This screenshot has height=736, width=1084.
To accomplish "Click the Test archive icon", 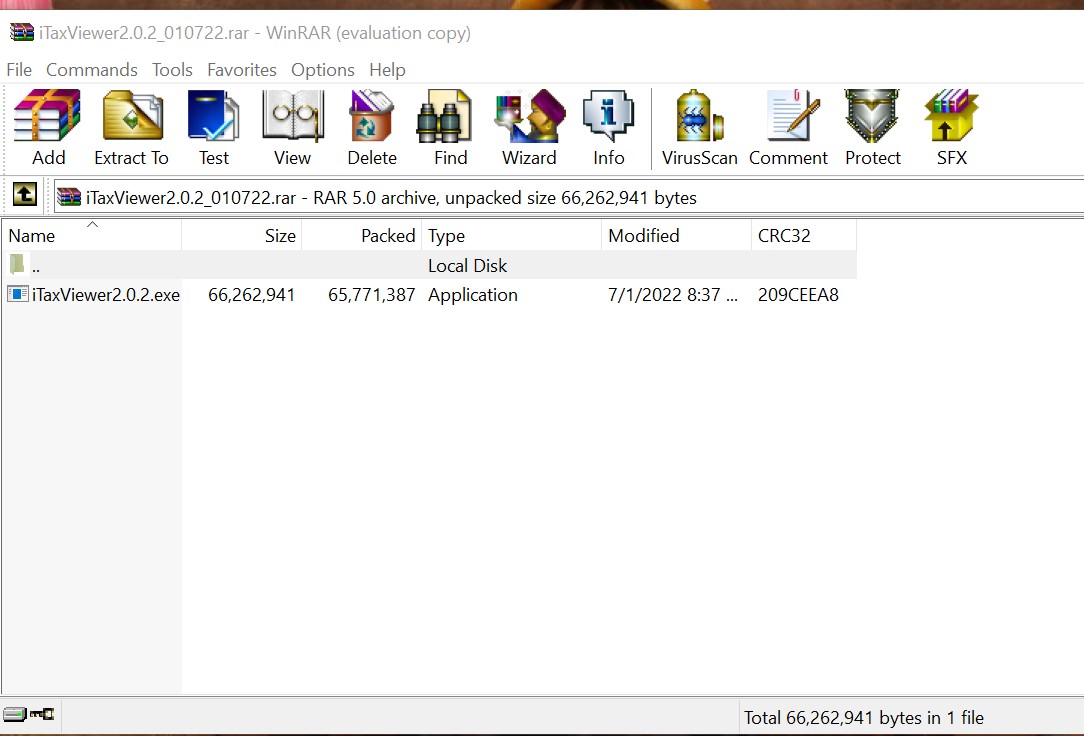I will click(x=214, y=116).
